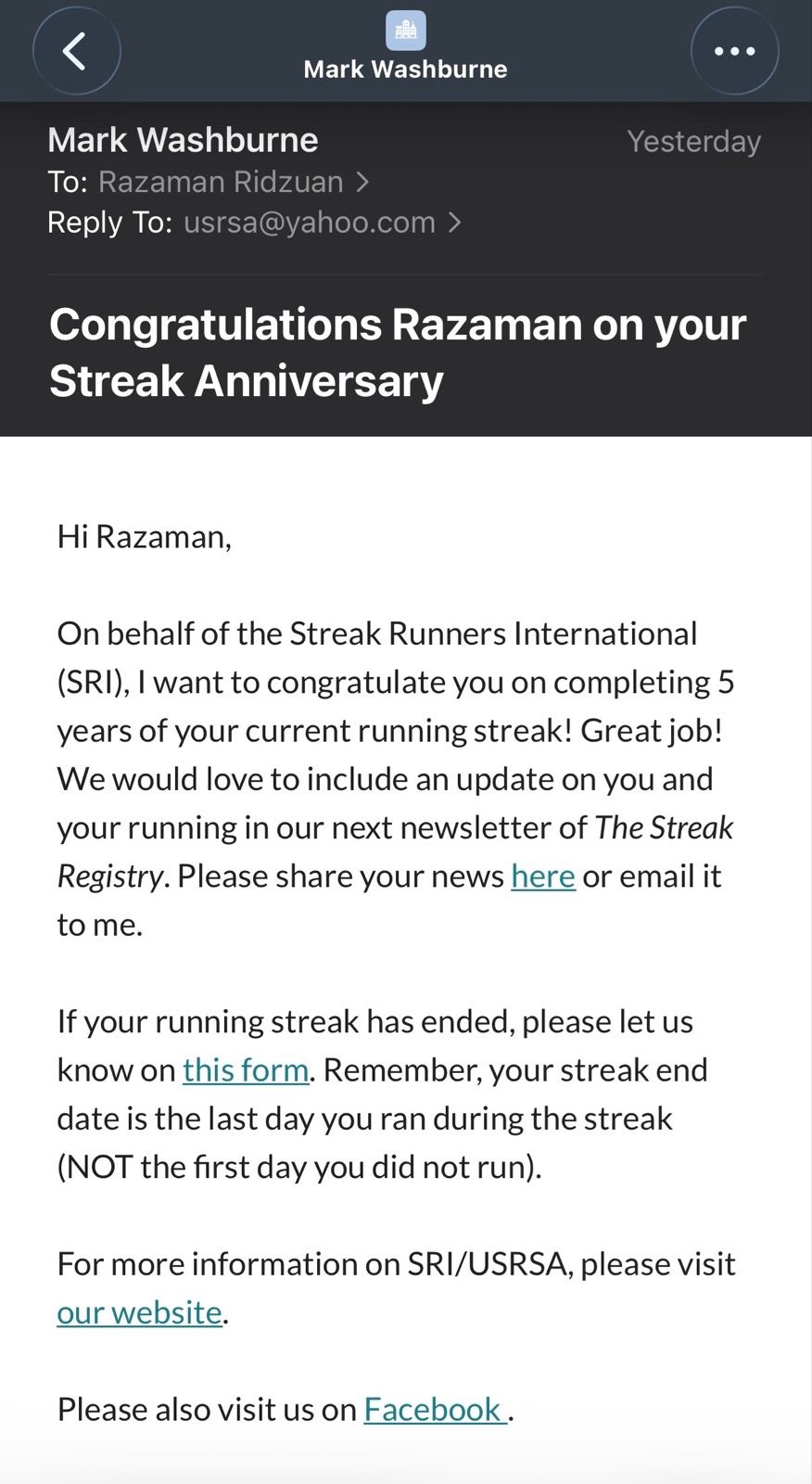The width and height of the screenshot is (812, 1484).
Task: Tap the "Reply To:" label
Action: point(109,223)
